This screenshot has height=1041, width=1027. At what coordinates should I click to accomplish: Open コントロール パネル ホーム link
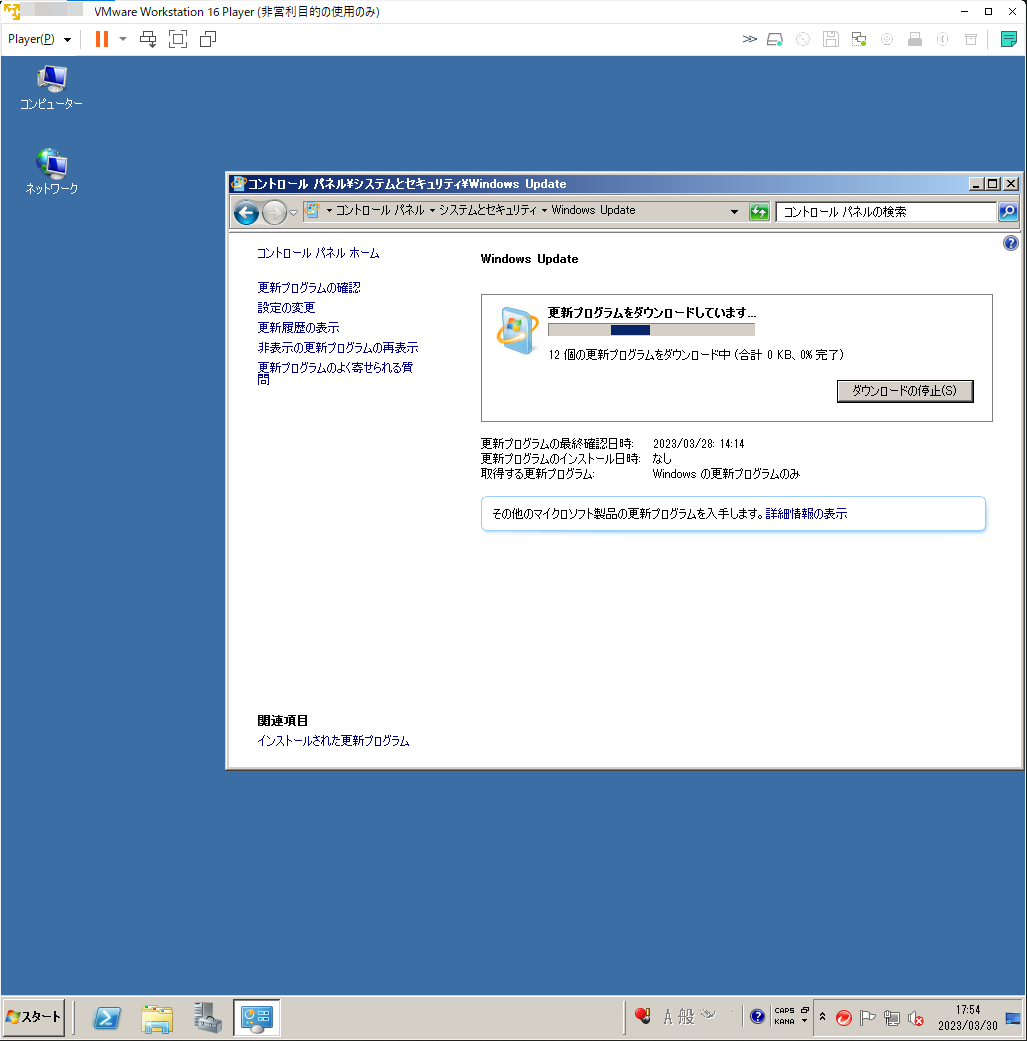(318, 253)
